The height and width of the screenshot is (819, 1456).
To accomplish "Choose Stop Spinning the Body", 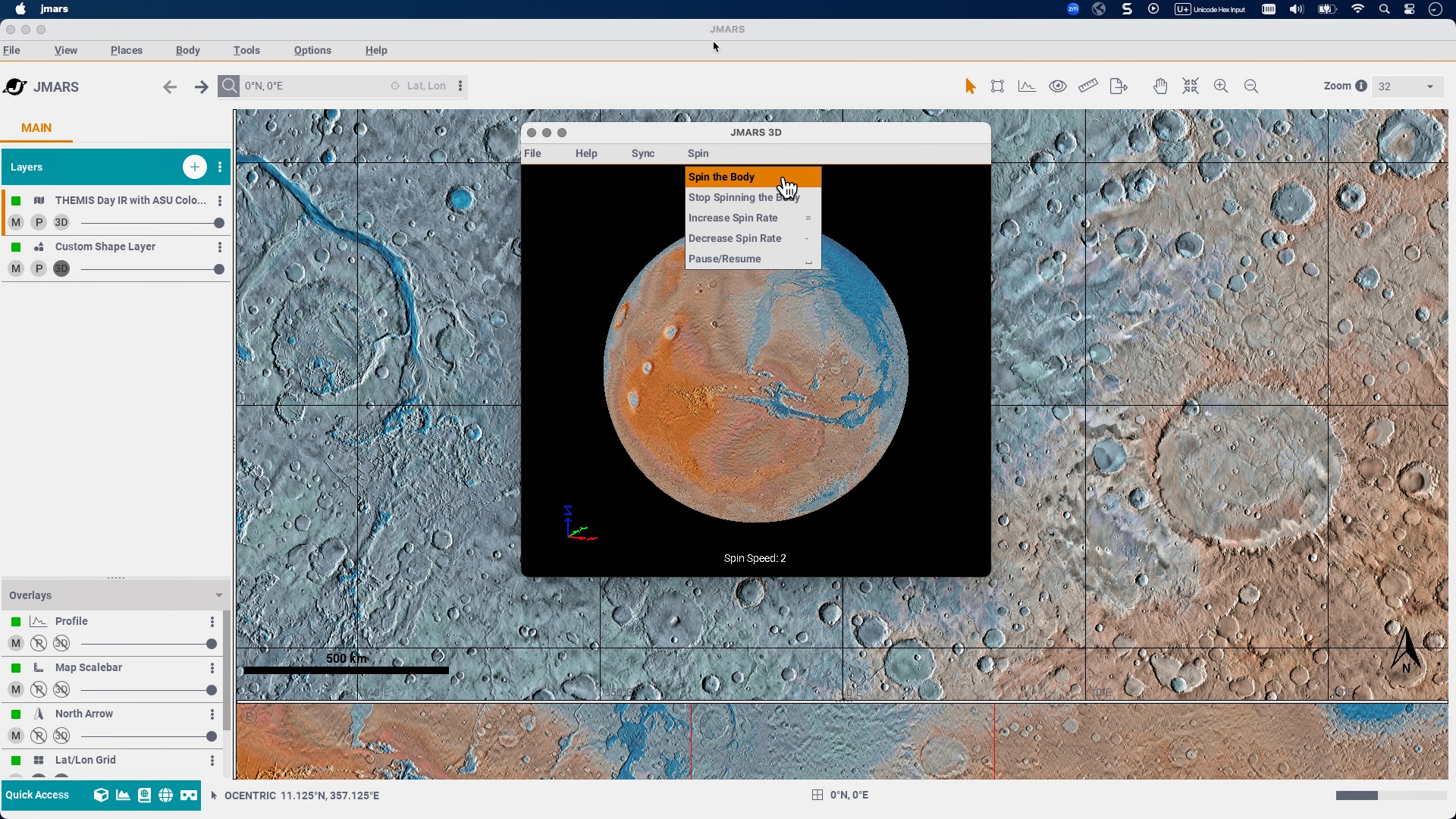I will (x=753, y=197).
